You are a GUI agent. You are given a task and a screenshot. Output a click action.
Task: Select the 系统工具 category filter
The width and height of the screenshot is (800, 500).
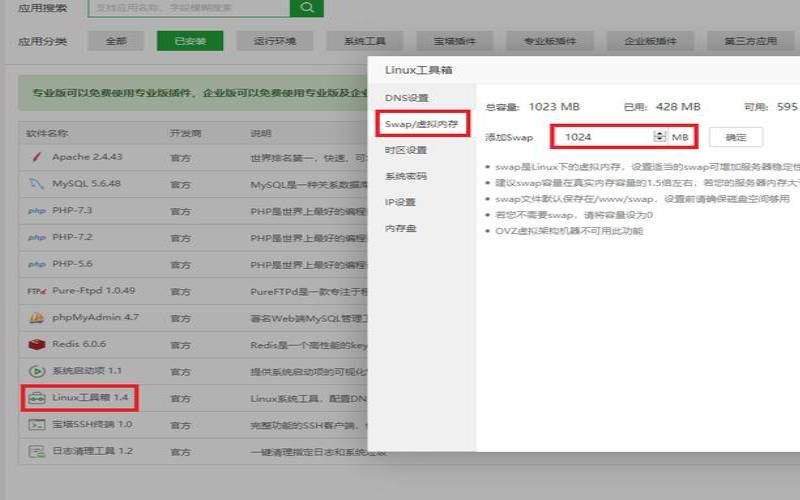(x=365, y=41)
